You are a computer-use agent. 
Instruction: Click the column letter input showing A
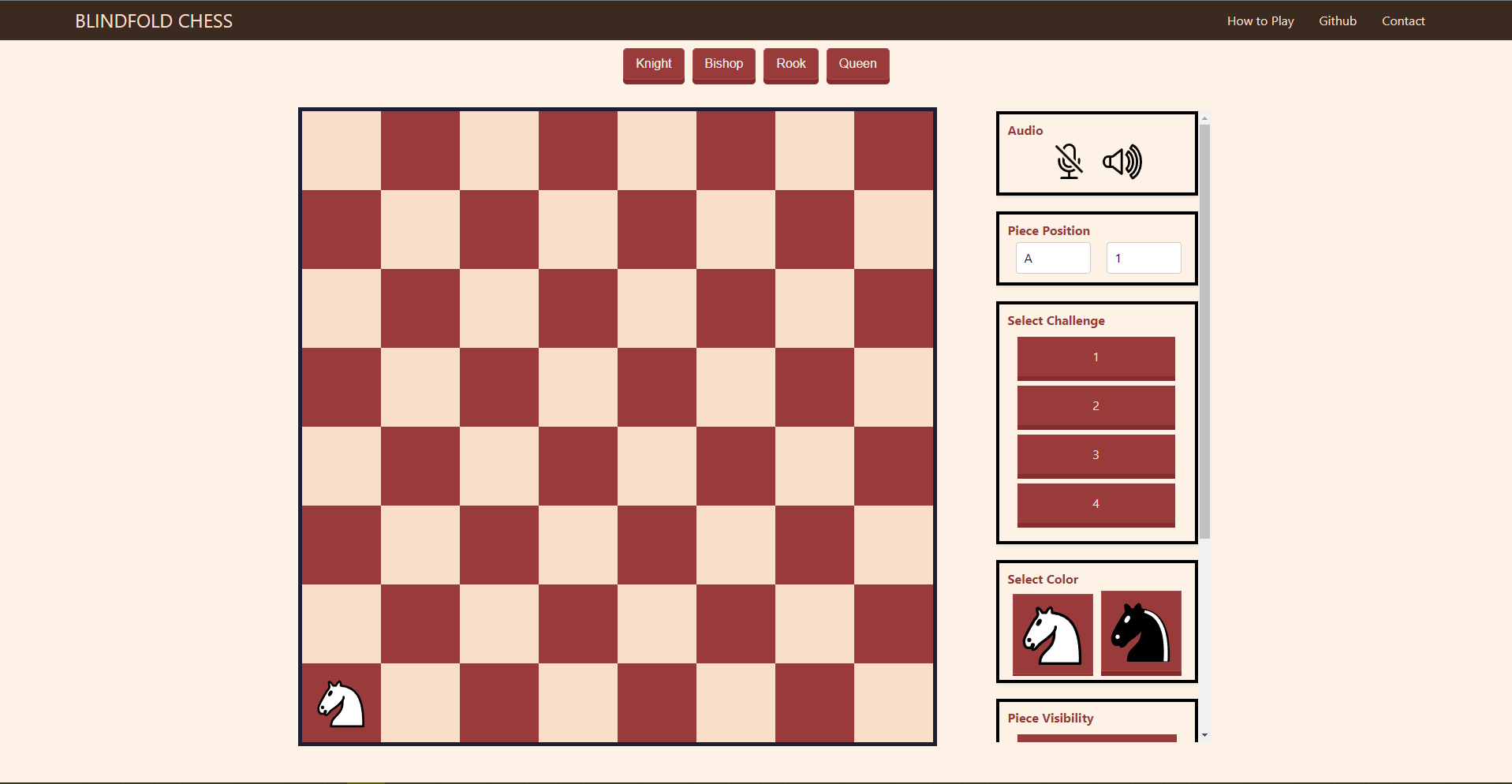tap(1053, 258)
